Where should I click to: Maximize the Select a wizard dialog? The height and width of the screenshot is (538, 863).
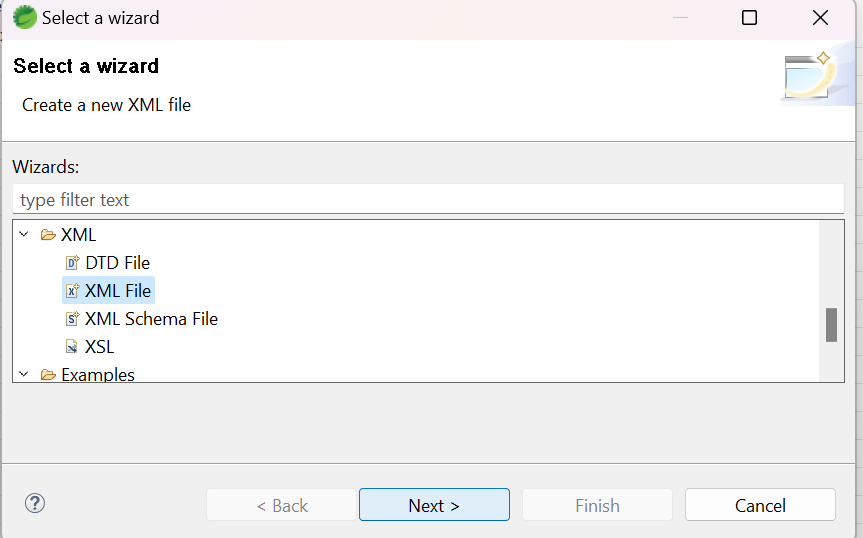[x=749, y=18]
